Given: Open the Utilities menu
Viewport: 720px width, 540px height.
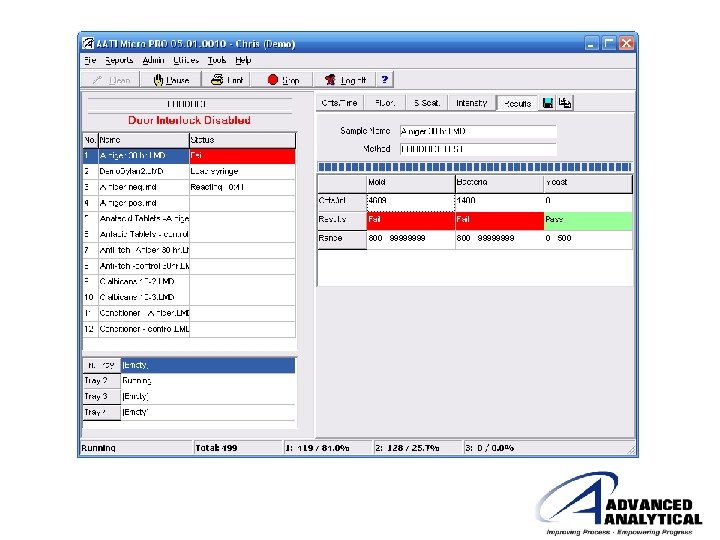Looking at the screenshot, I should [186, 60].
